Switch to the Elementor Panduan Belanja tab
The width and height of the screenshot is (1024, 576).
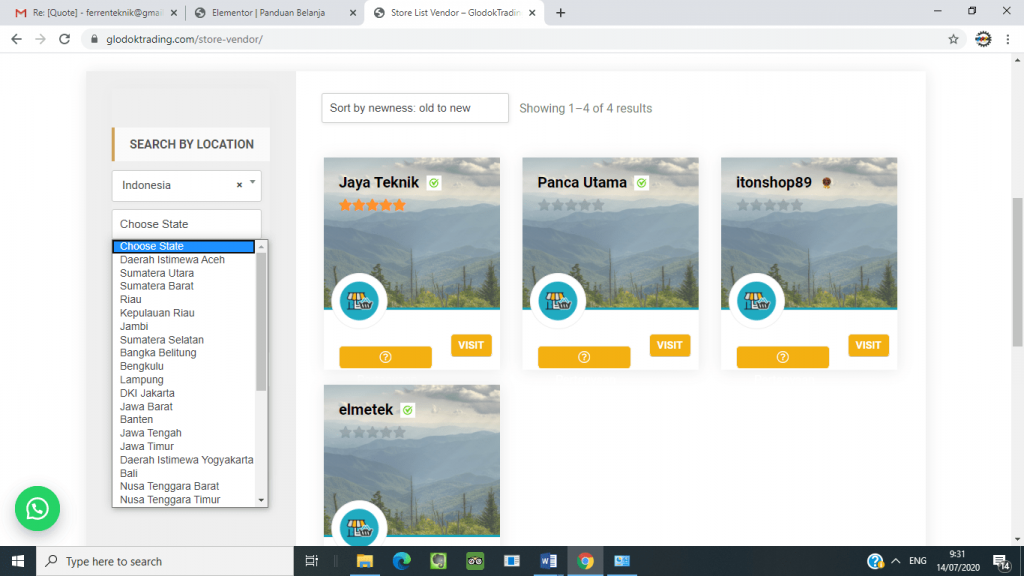[268, 13]
